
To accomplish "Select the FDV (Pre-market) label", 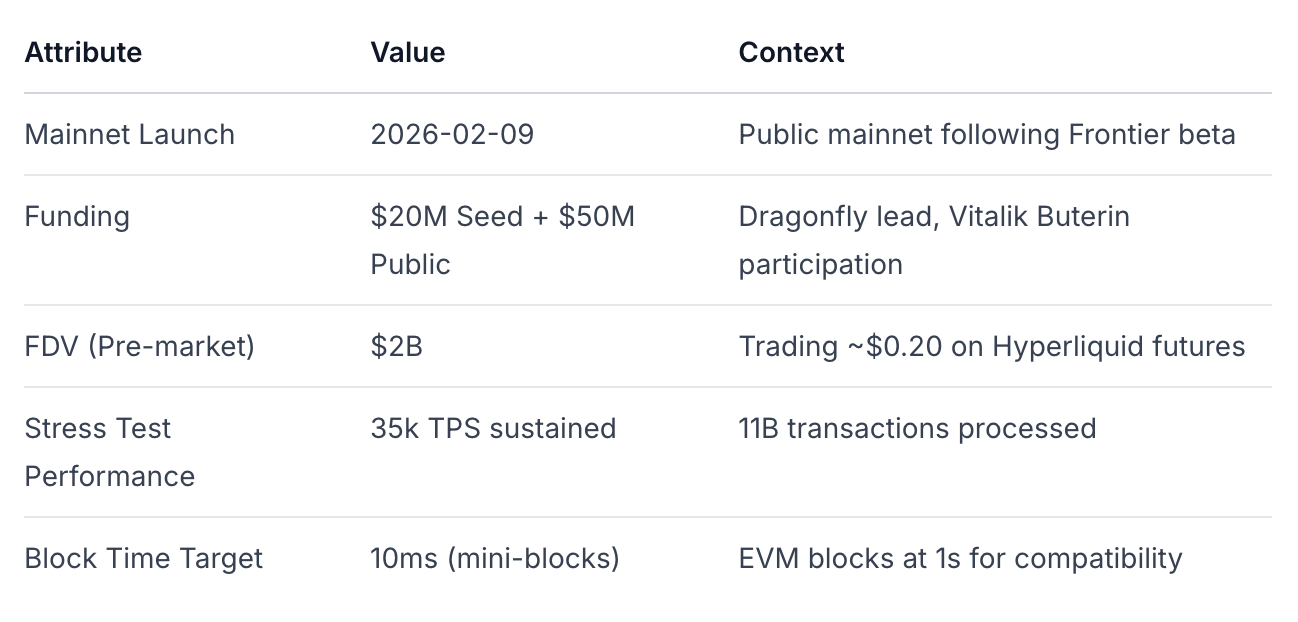I will pyautogui.click(x=139, y=346).
